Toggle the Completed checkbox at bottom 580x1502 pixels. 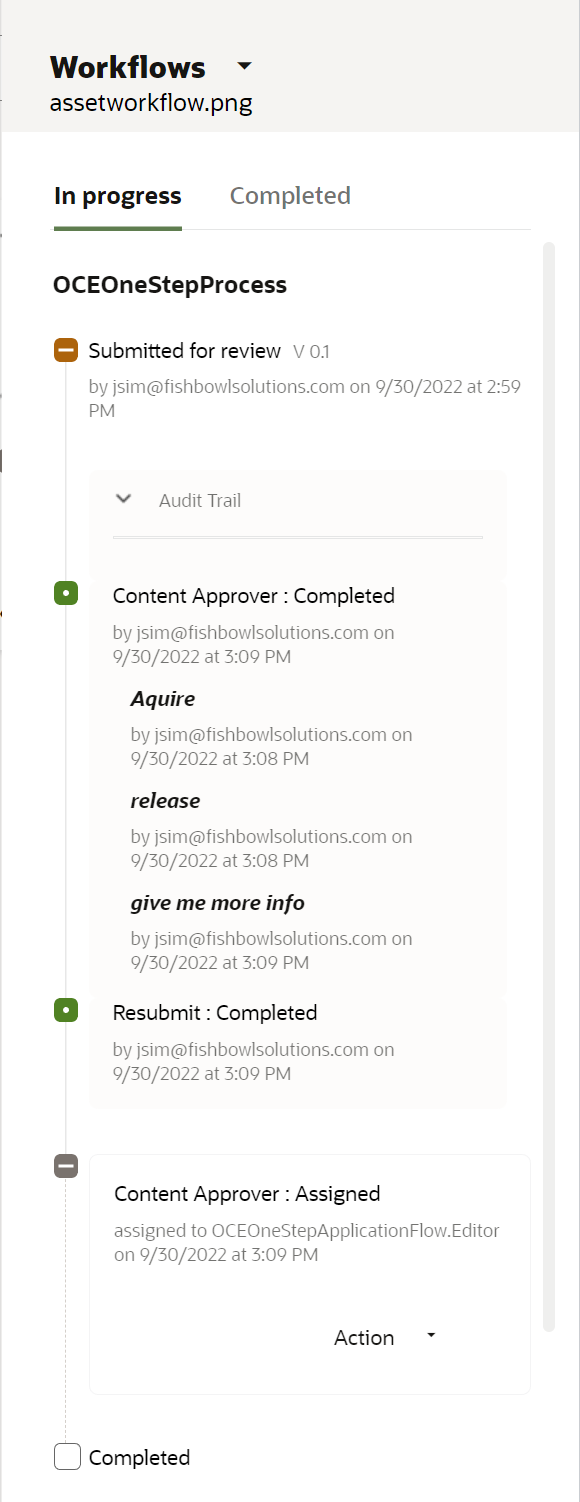(67, 1457)
